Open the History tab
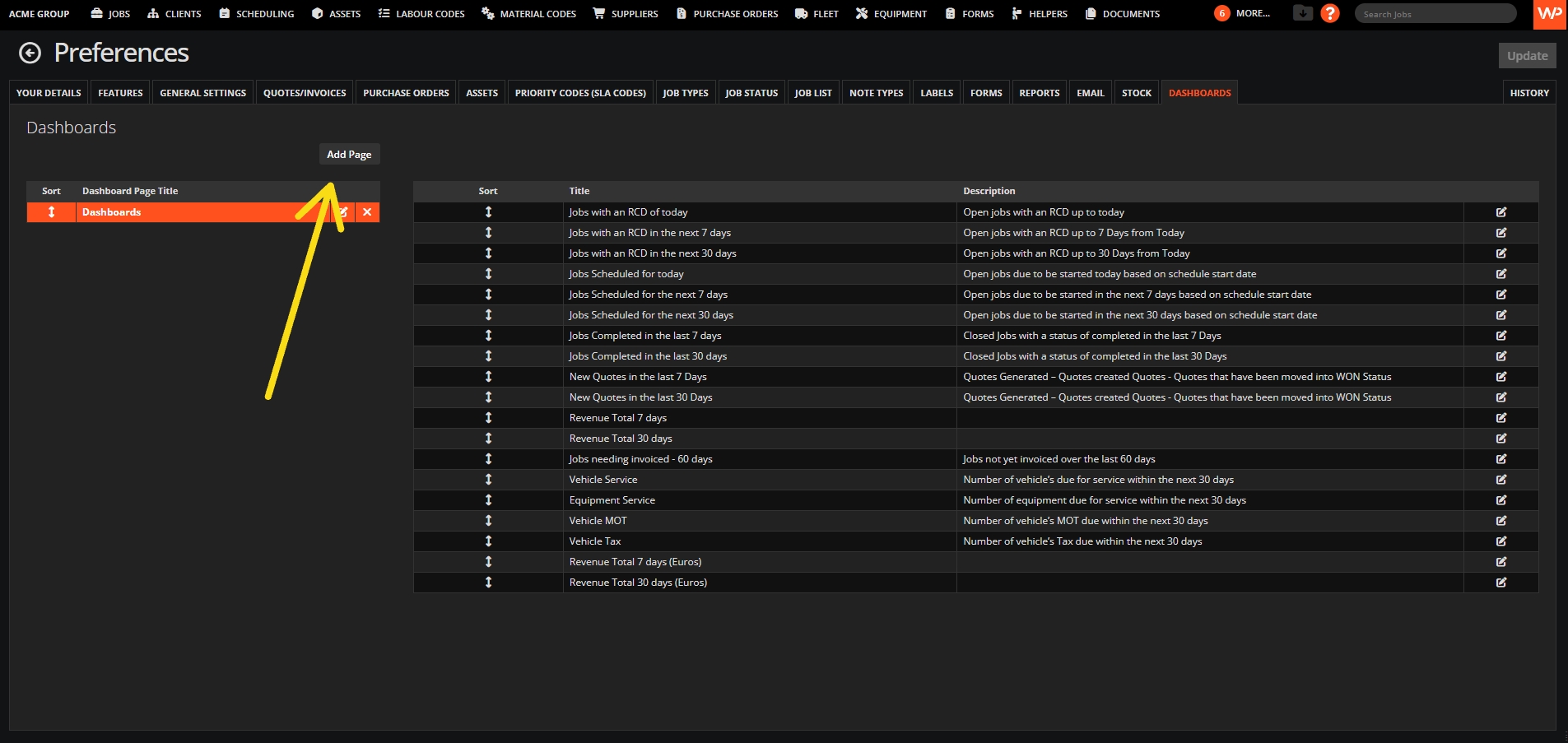 1529,93
